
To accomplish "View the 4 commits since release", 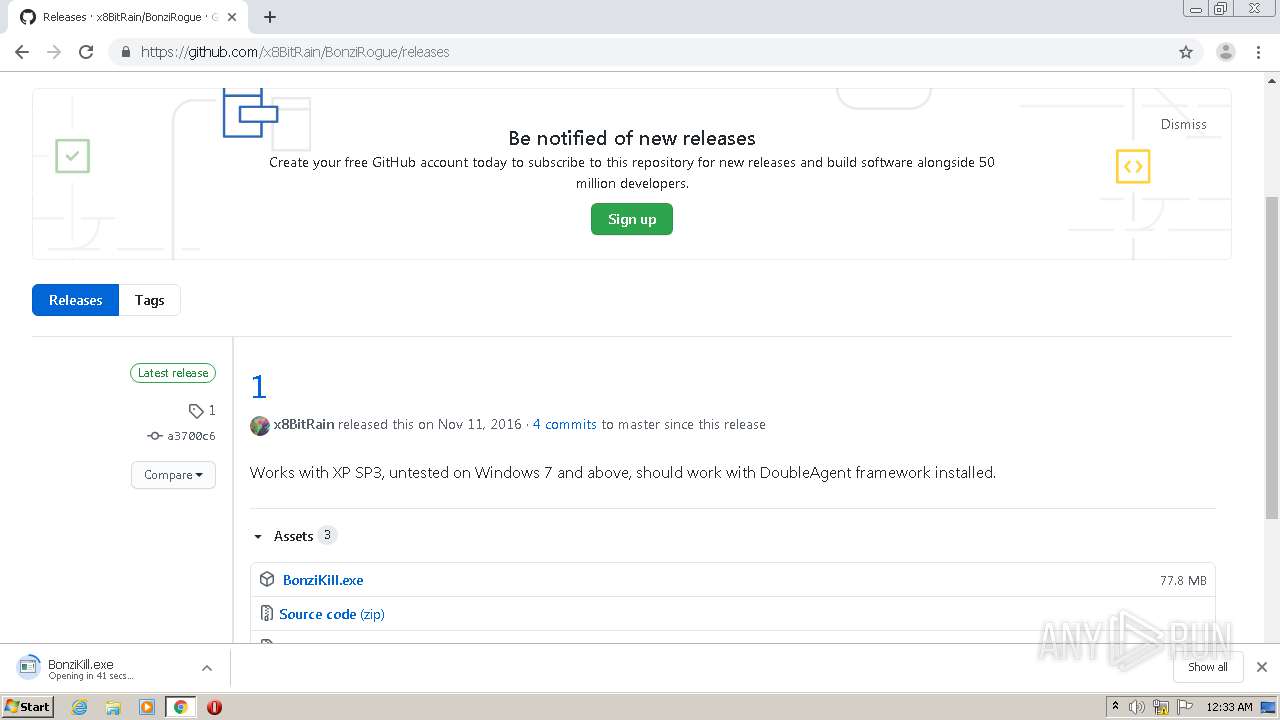I will [x=565, y=424].
